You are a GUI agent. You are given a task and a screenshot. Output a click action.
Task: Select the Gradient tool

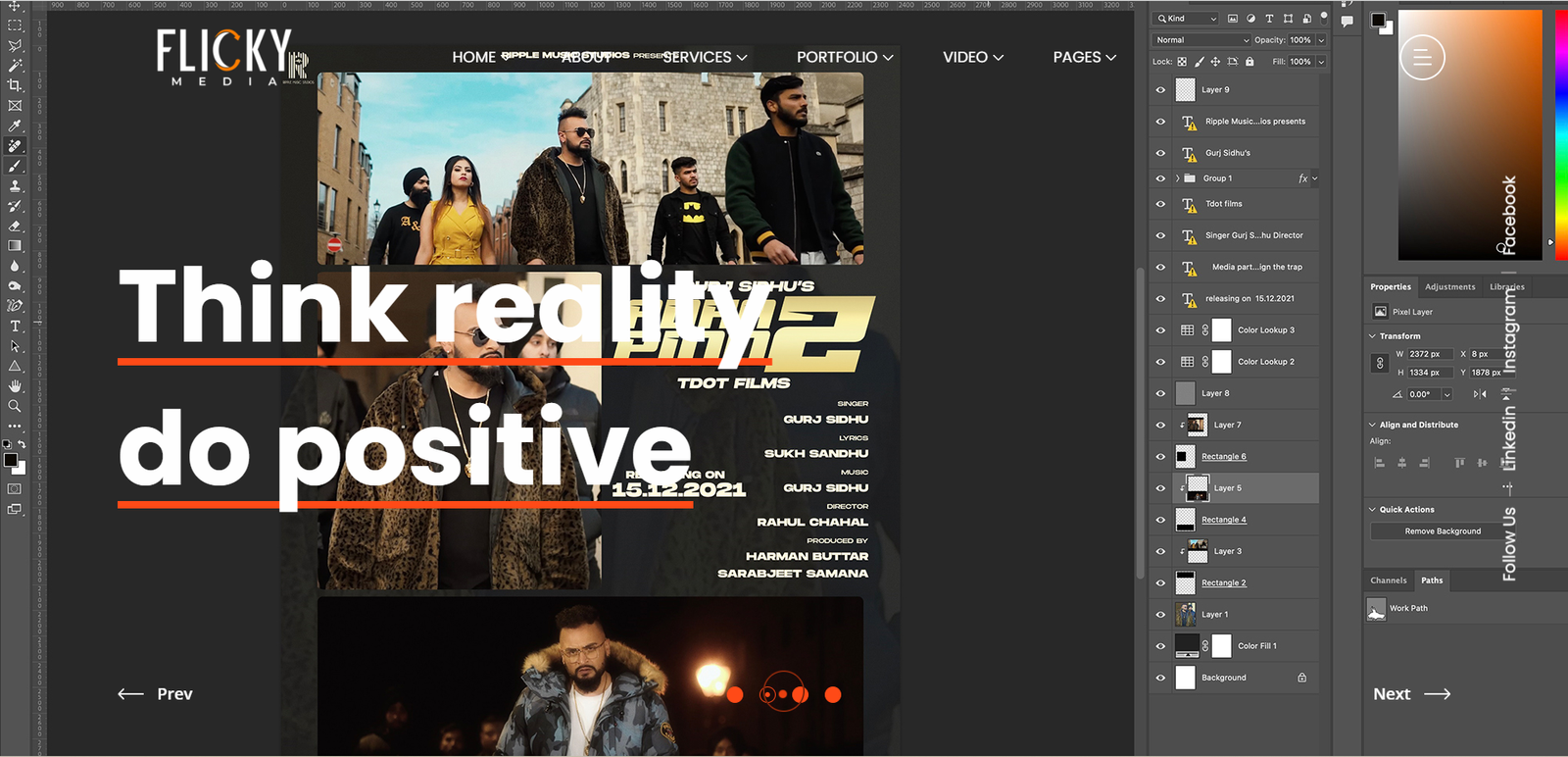pyautogui.click(x=15, y=245)
